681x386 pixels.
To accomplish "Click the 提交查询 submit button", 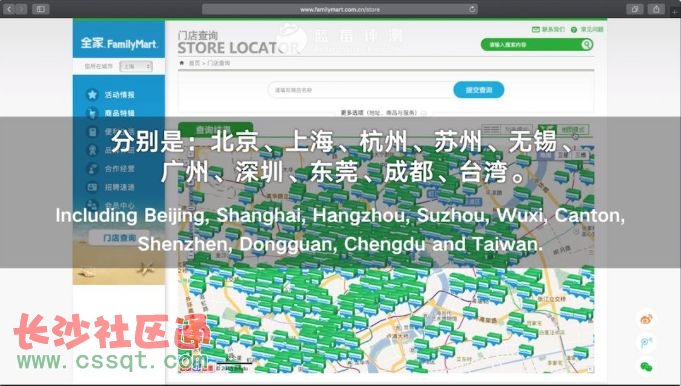I will pos(479,90).
